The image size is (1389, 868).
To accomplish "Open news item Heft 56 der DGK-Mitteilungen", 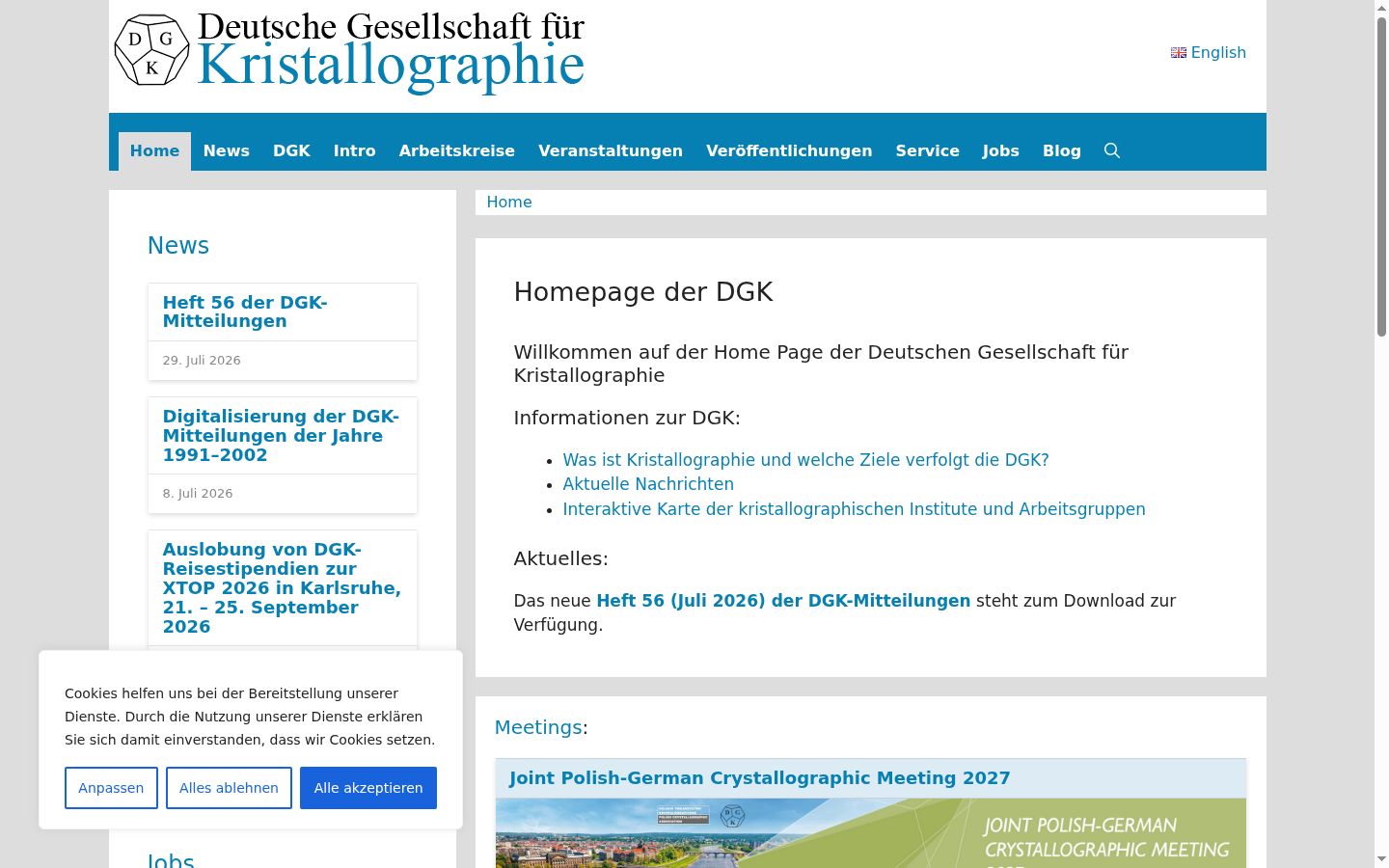I will point(245,312).
